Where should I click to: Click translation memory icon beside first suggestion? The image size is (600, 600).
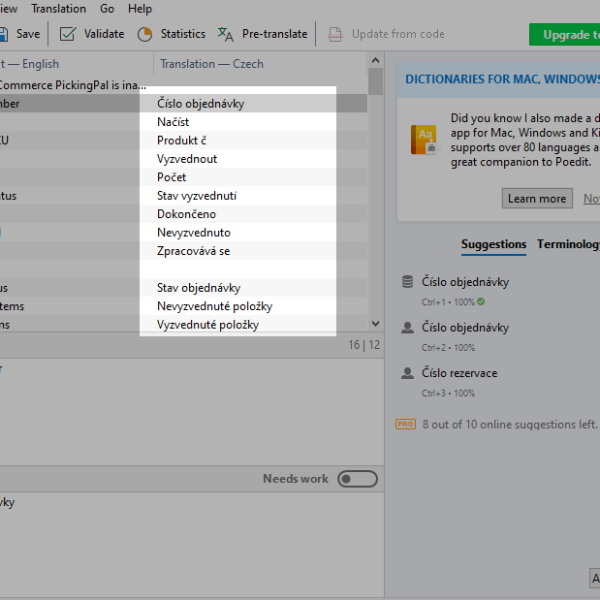pos(407,282)
